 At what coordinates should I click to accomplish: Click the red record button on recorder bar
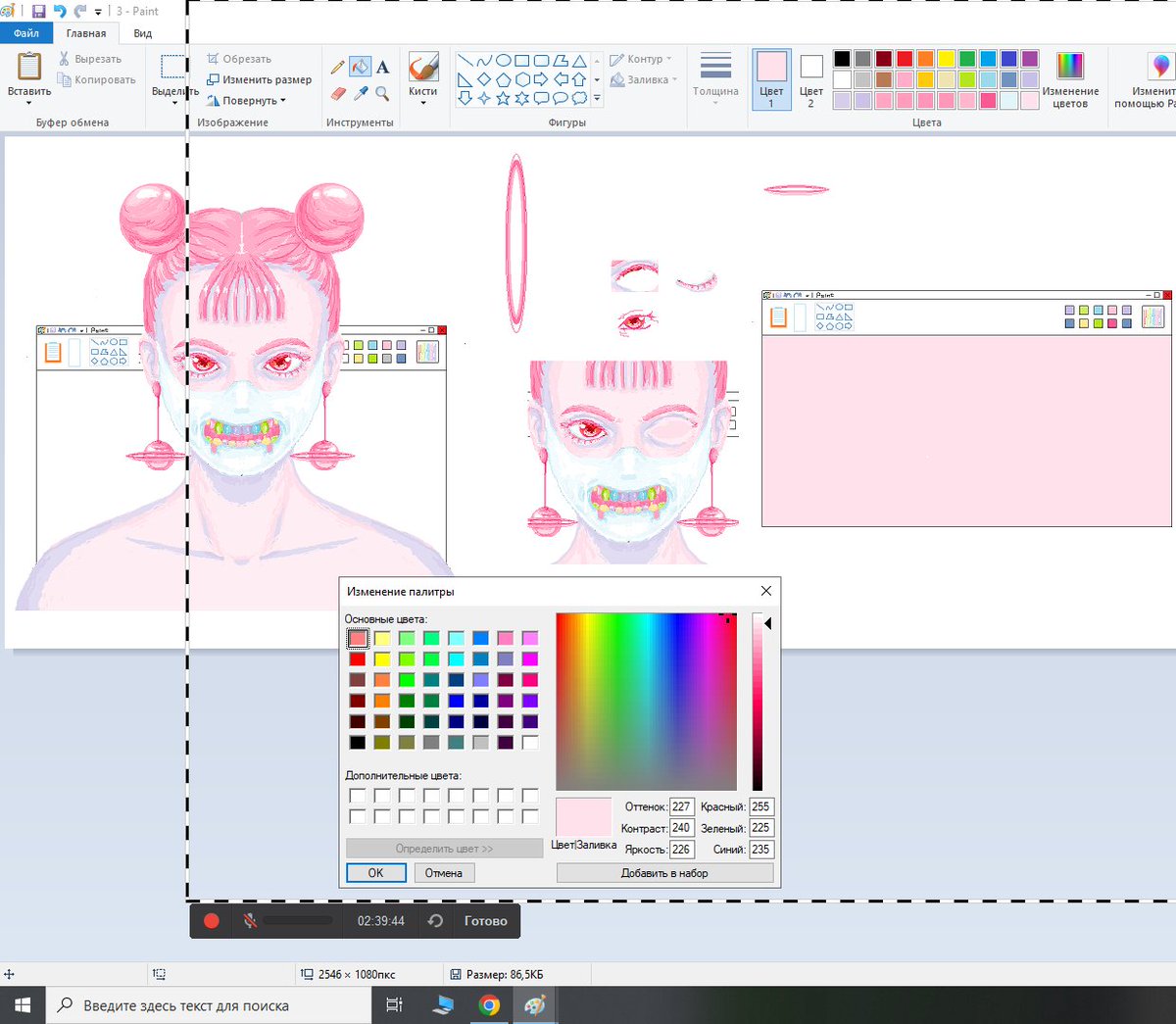[x=211, y=921]
